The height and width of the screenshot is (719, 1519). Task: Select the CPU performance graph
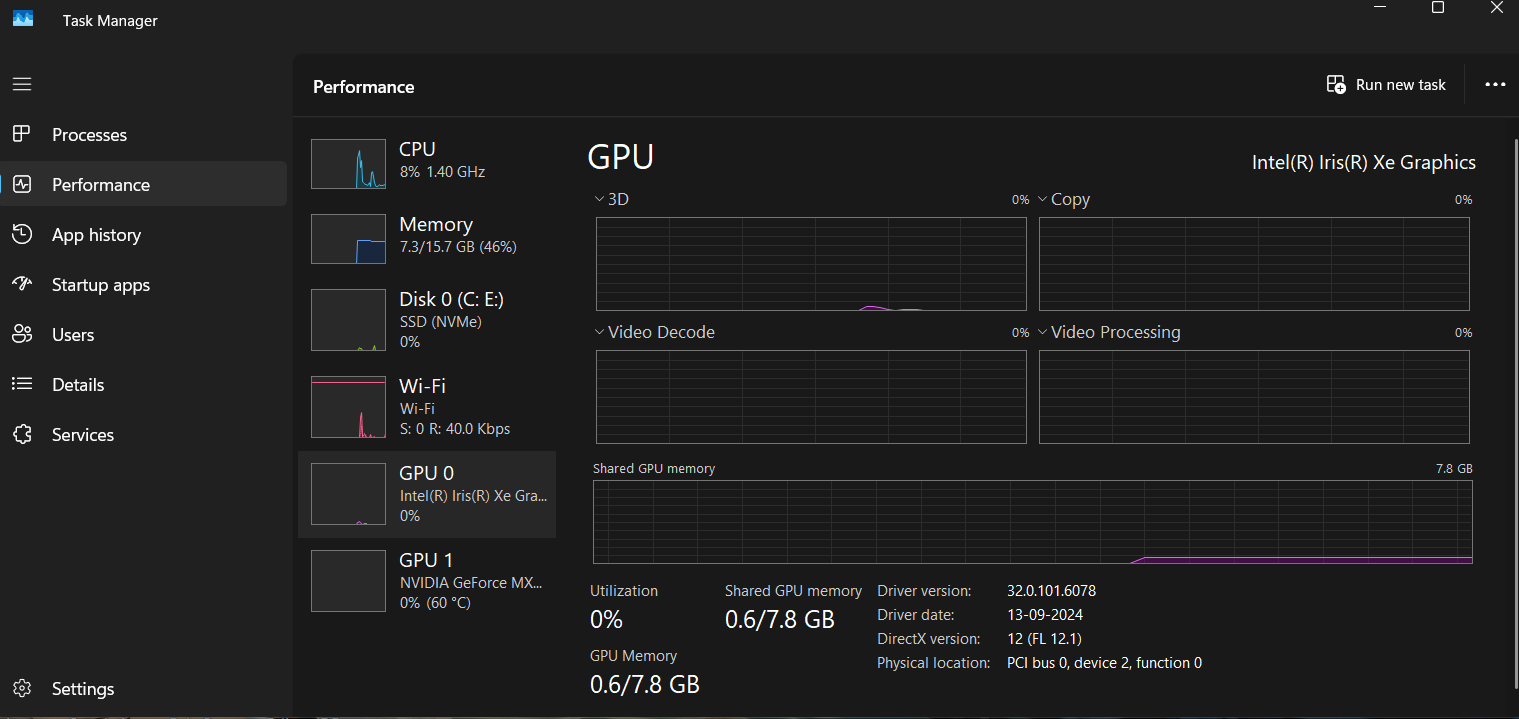point(348,164)
